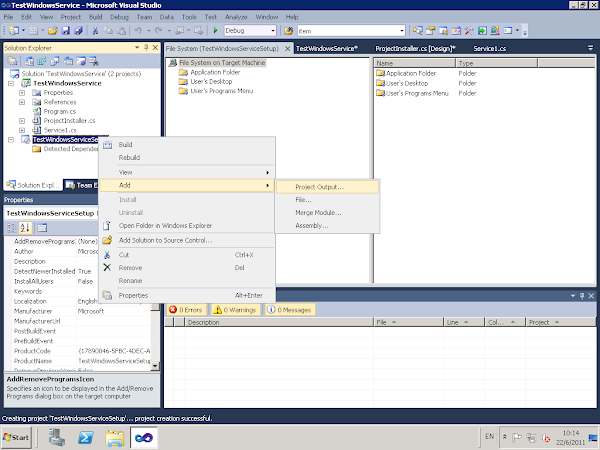Close the File System document tab
Image resolution: width=600 pixels, height=450 pixels.
[x=287, y=49]
